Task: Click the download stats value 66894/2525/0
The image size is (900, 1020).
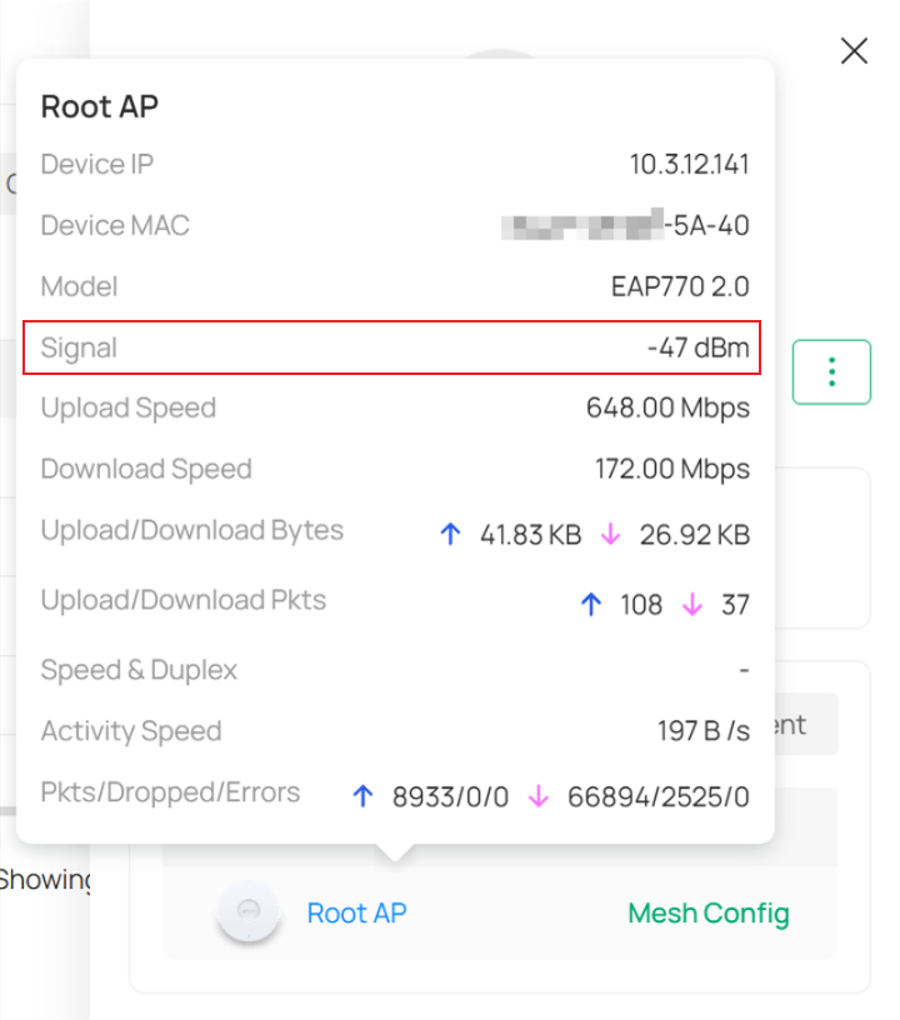Action: pos(658,797)
